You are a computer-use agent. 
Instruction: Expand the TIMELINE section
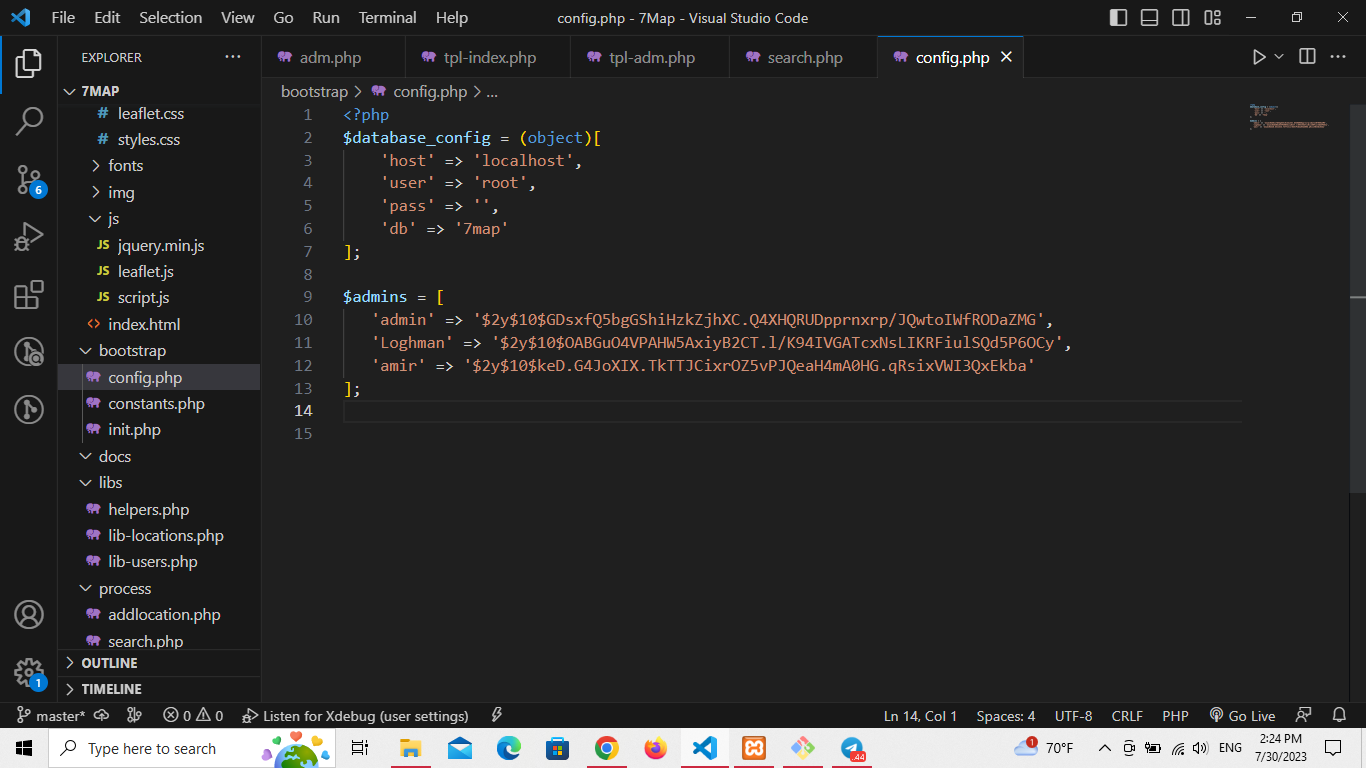pyautogui.click(x=159, y=689)
